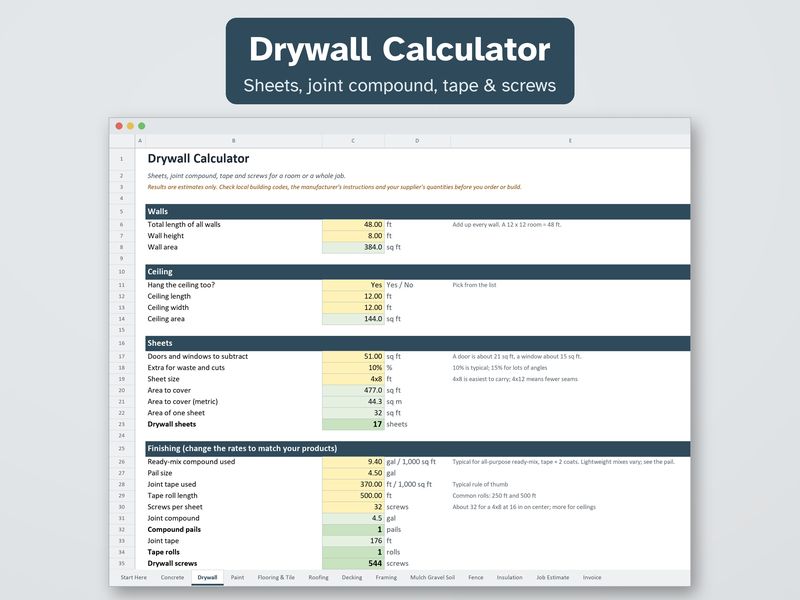Click the Finishing section header
Image resolution: width=800 pixels, height=600 pixels.
coord(417,448)
